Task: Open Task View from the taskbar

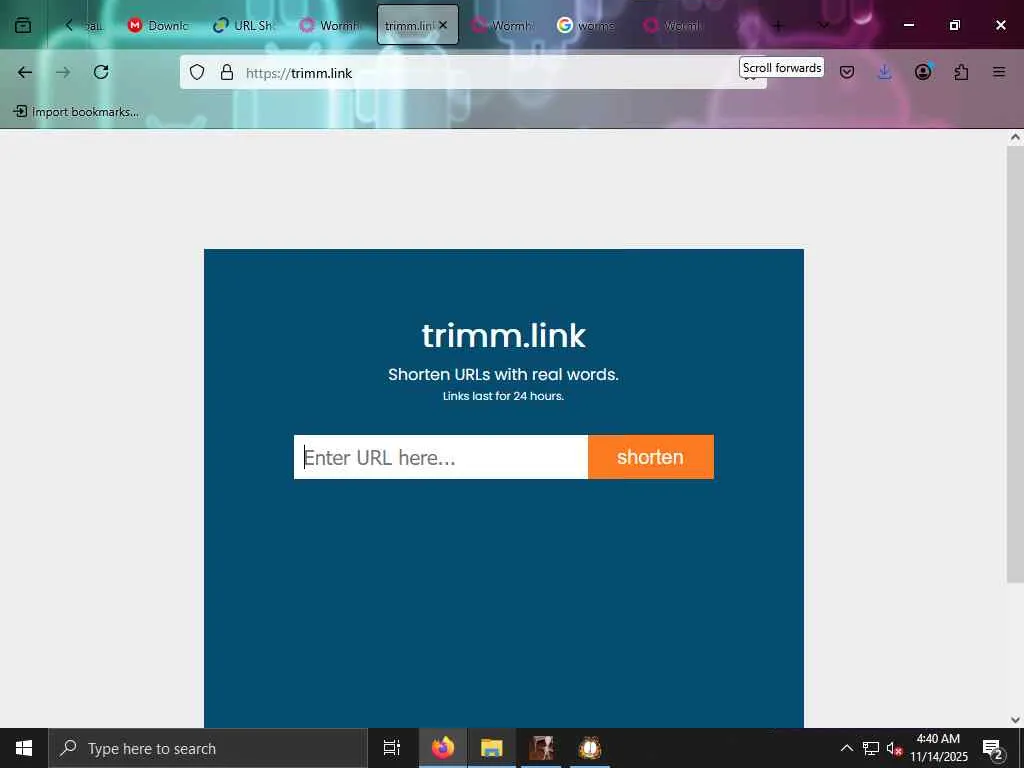Action: 392,748
